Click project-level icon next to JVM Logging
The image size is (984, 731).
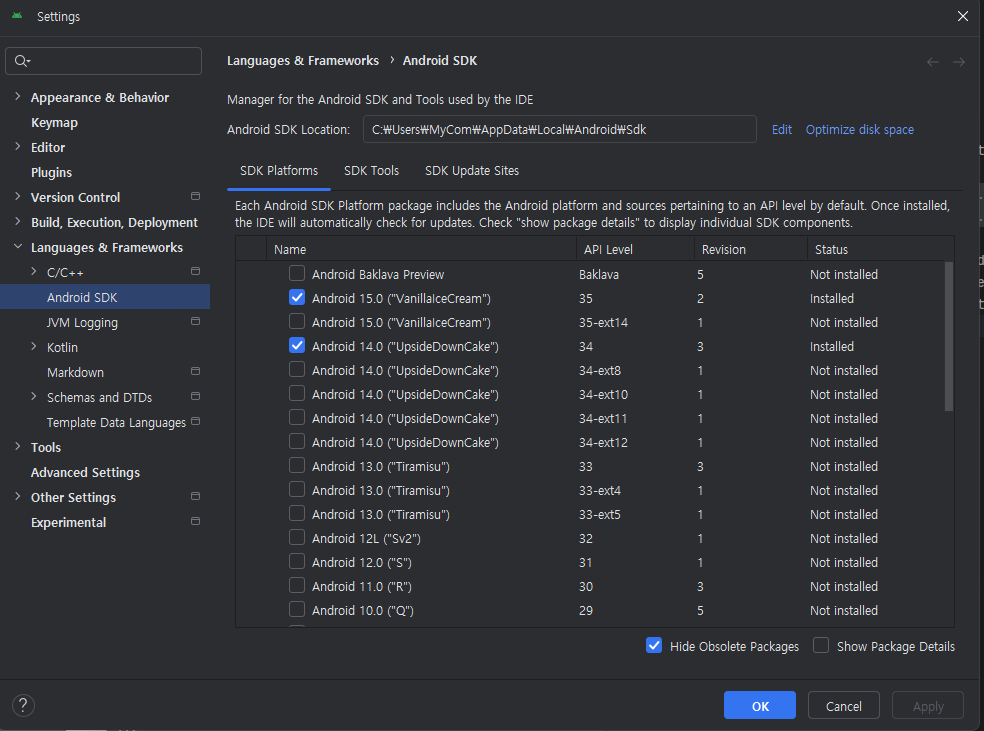(195, 321)
